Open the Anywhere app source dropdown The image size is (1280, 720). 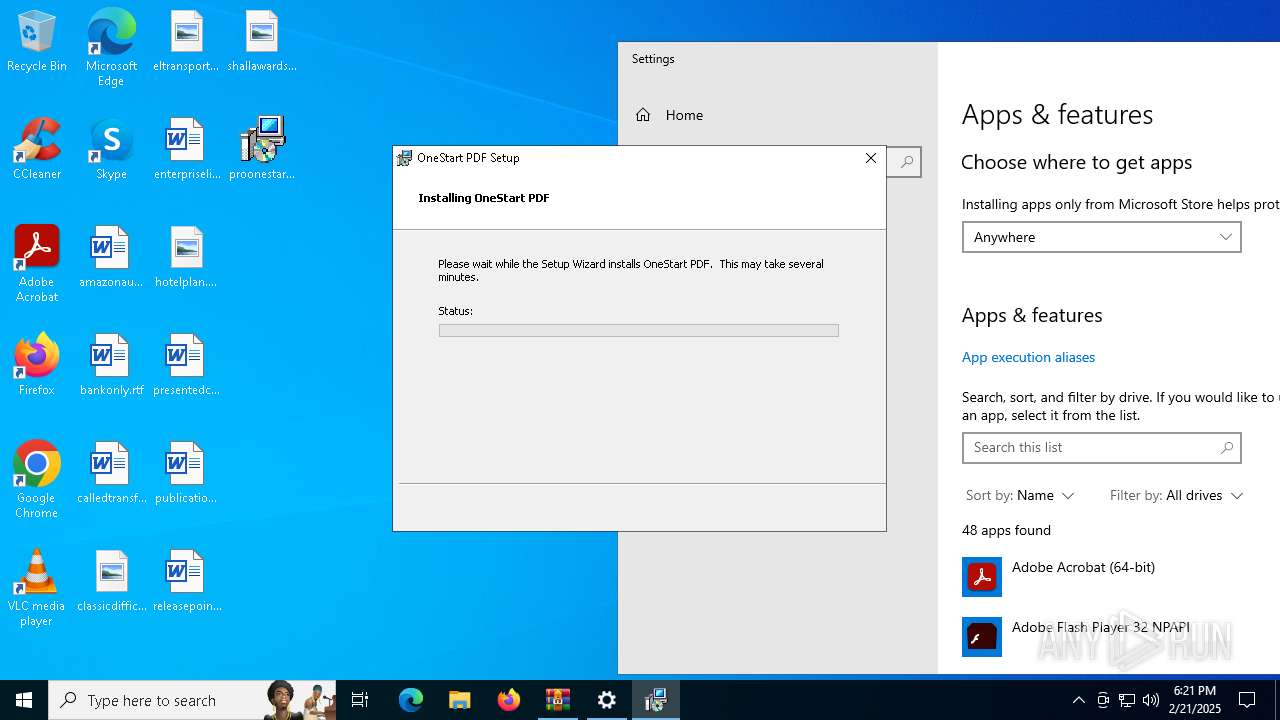[x=1101, y=237]
